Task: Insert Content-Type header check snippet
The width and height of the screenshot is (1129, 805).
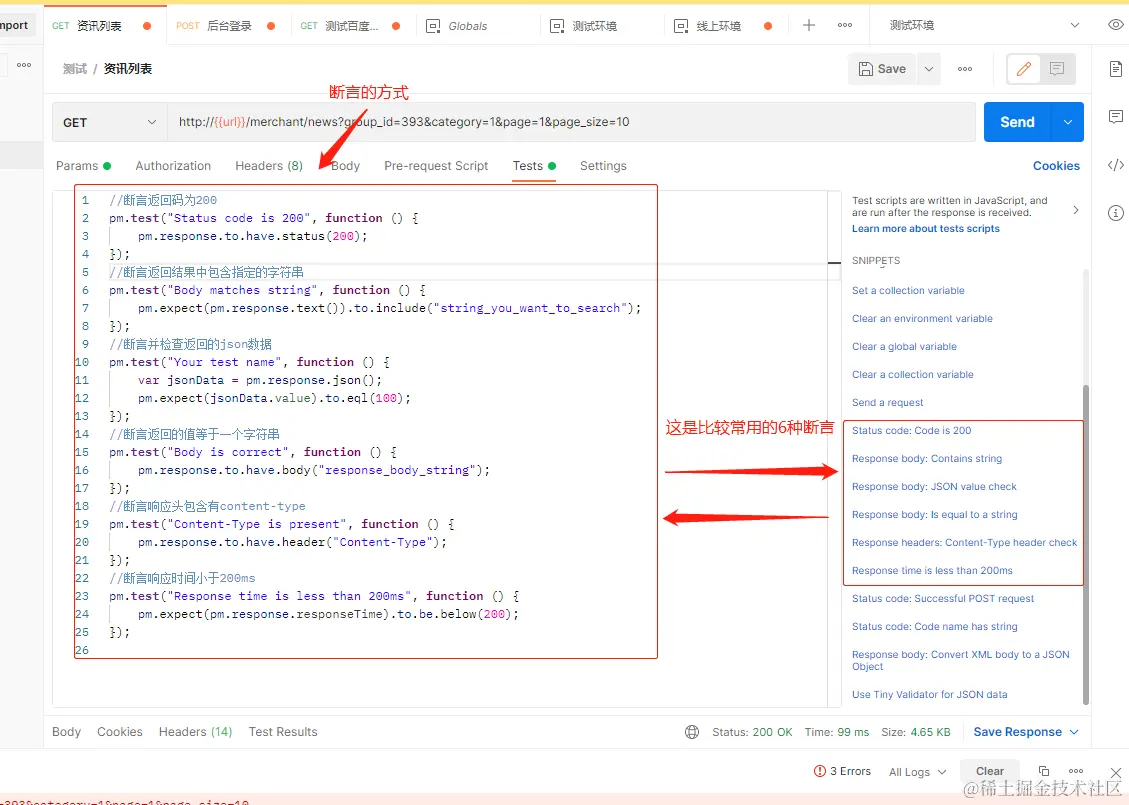Action: point(964,543)
